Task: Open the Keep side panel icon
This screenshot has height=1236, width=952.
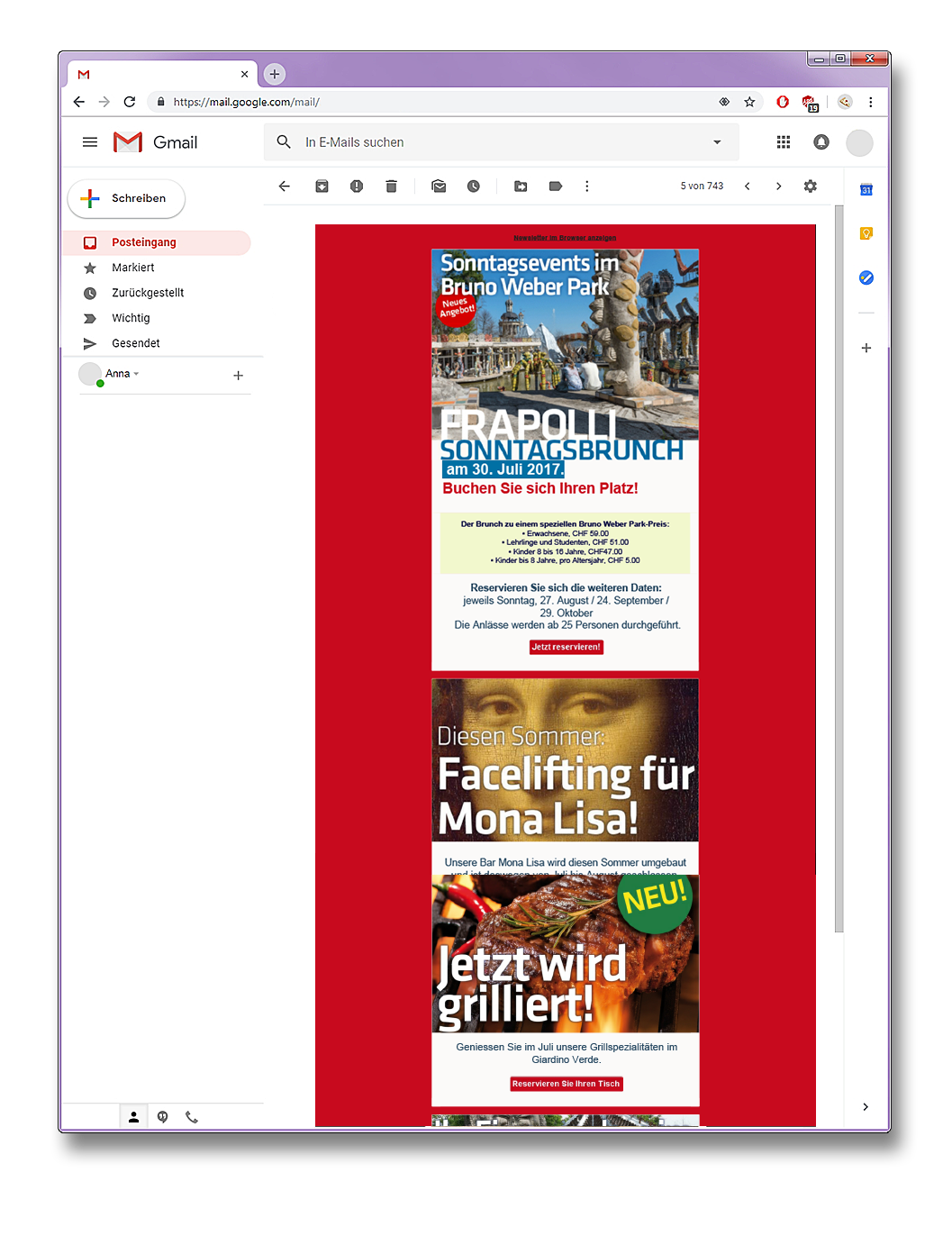Action: (866, 234)
